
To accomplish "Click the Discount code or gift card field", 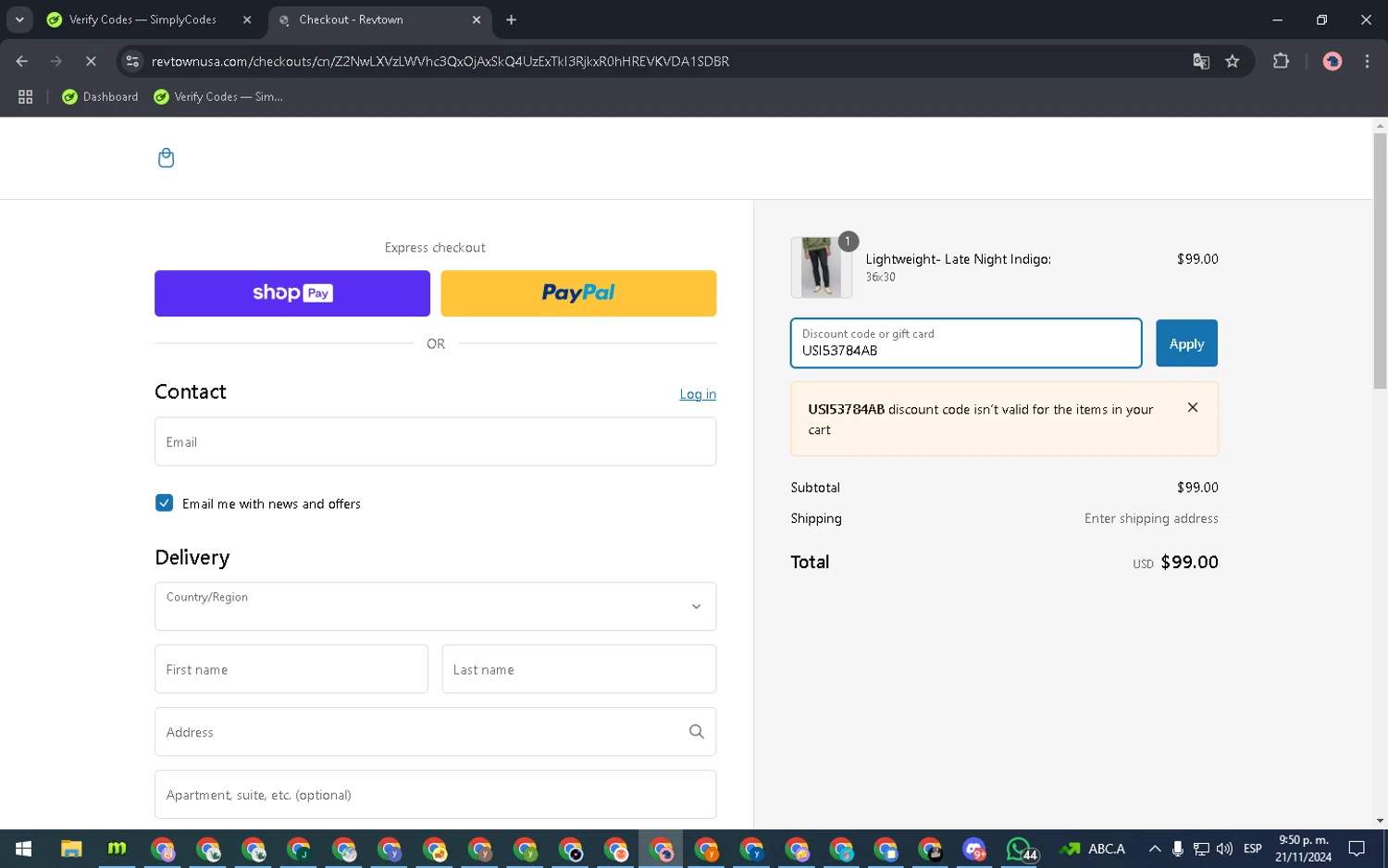I will 966,343.
